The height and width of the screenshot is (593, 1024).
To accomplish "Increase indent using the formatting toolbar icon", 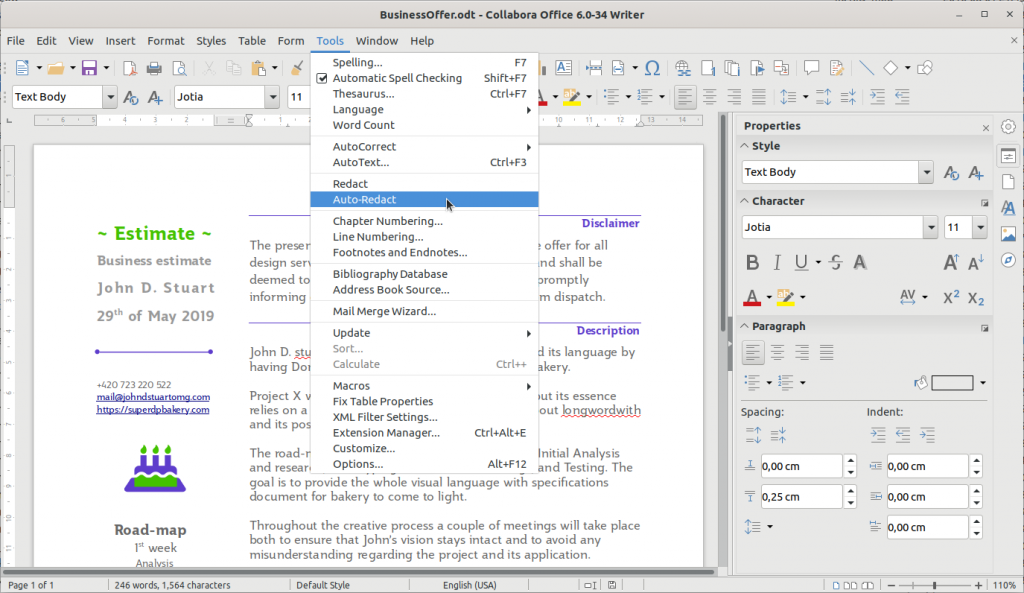I will click(877, 97).
